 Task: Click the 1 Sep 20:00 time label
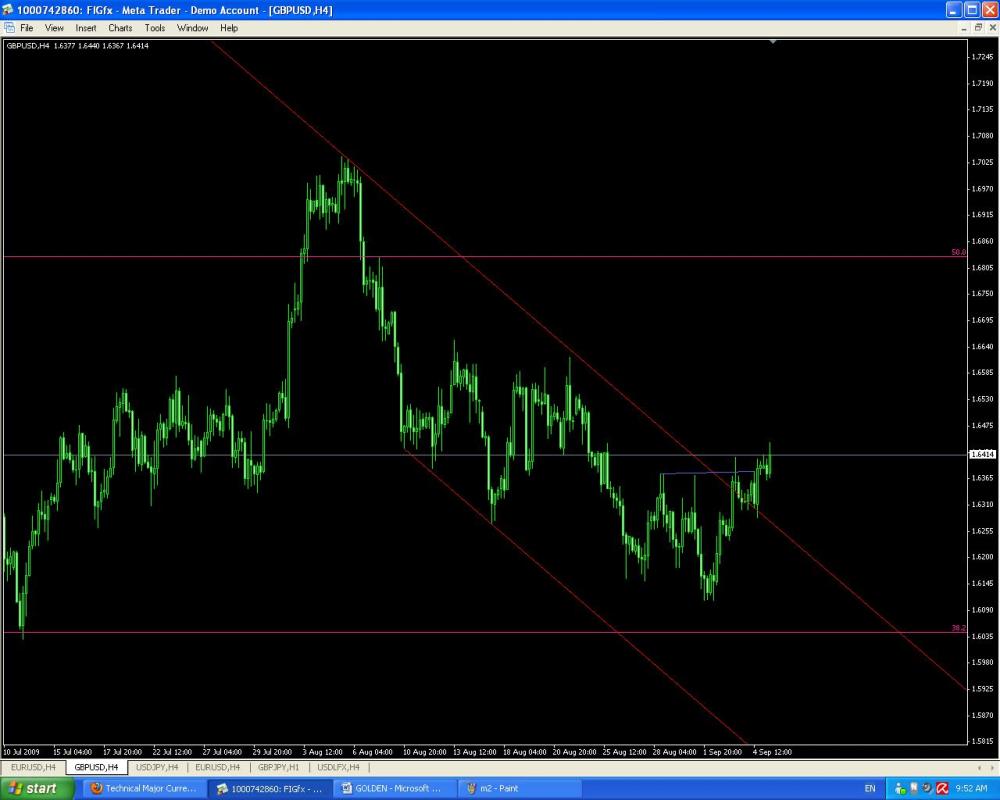[723, 752]
